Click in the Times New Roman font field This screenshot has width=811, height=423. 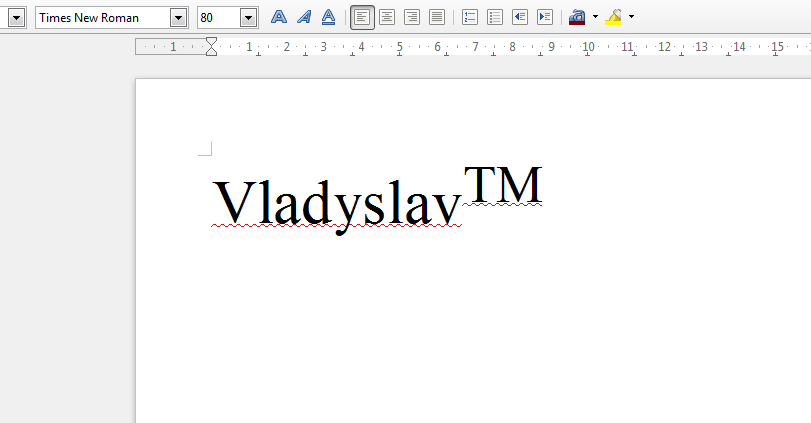click(x=102, y=17)
